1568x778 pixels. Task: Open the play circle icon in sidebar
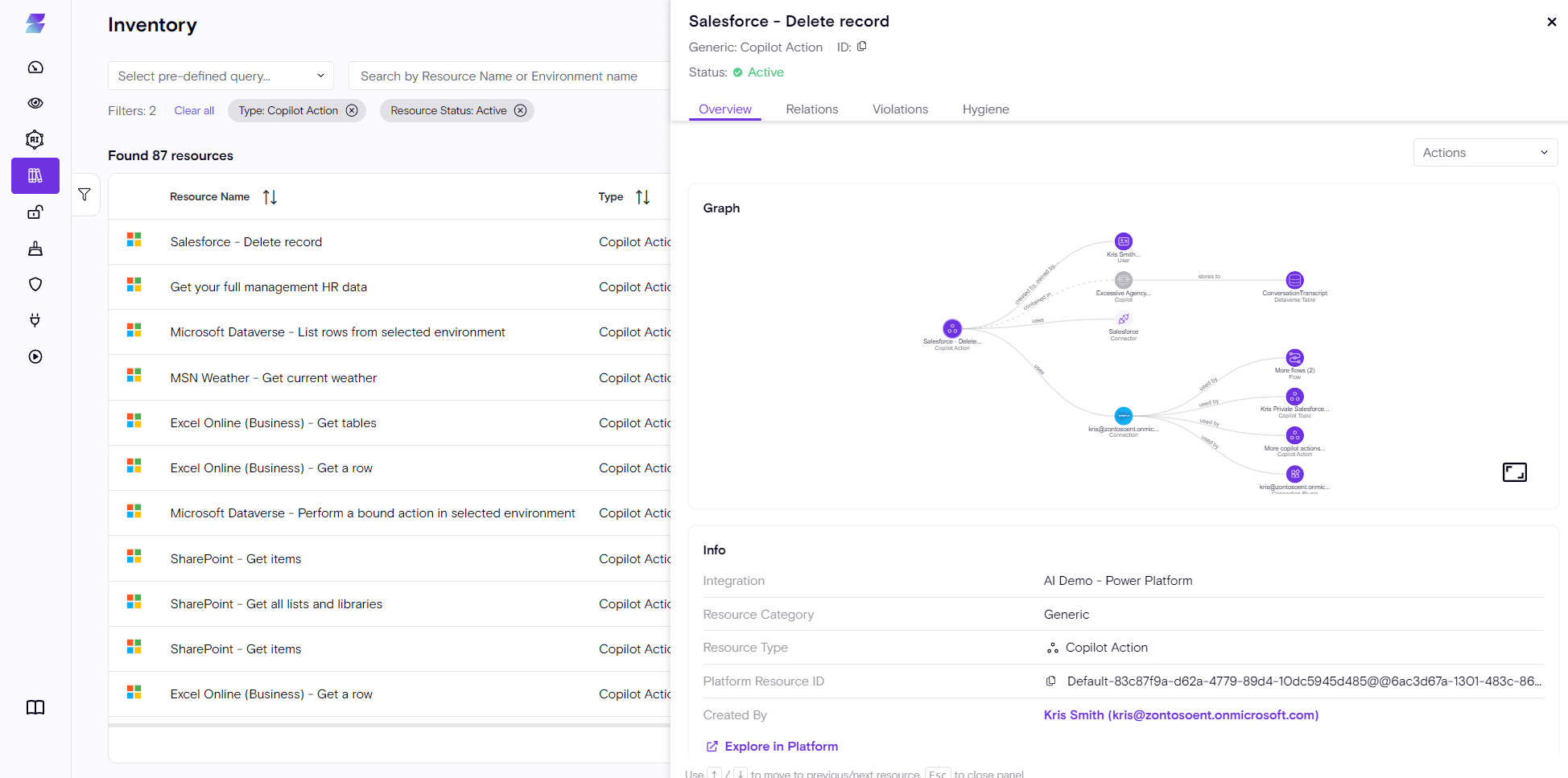coord(35,356)
